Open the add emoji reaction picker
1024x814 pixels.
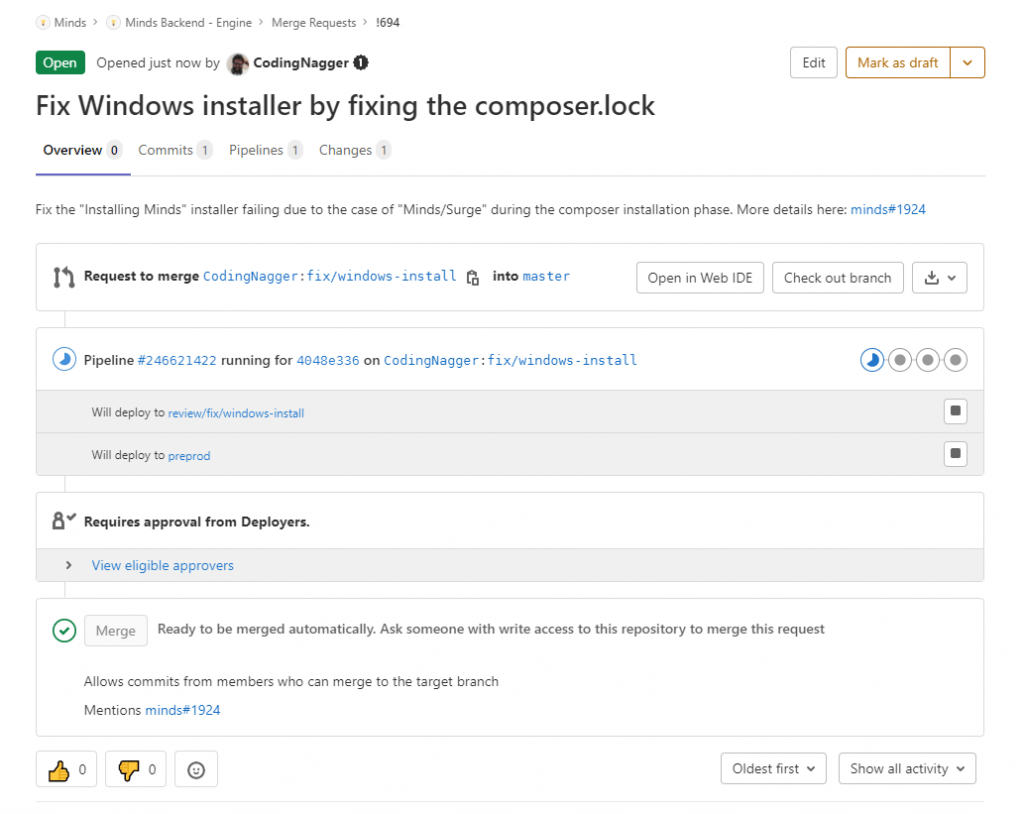pos(196,769)
